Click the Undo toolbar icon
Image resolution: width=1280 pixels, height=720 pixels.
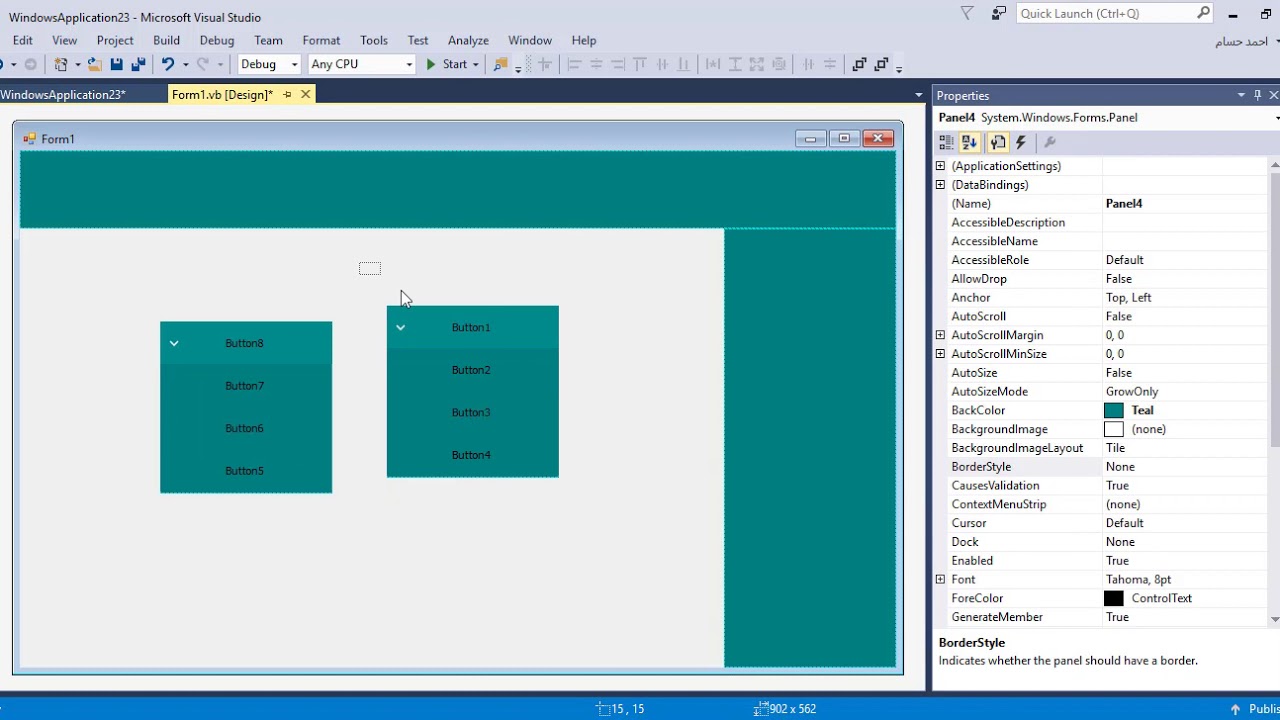168,64
